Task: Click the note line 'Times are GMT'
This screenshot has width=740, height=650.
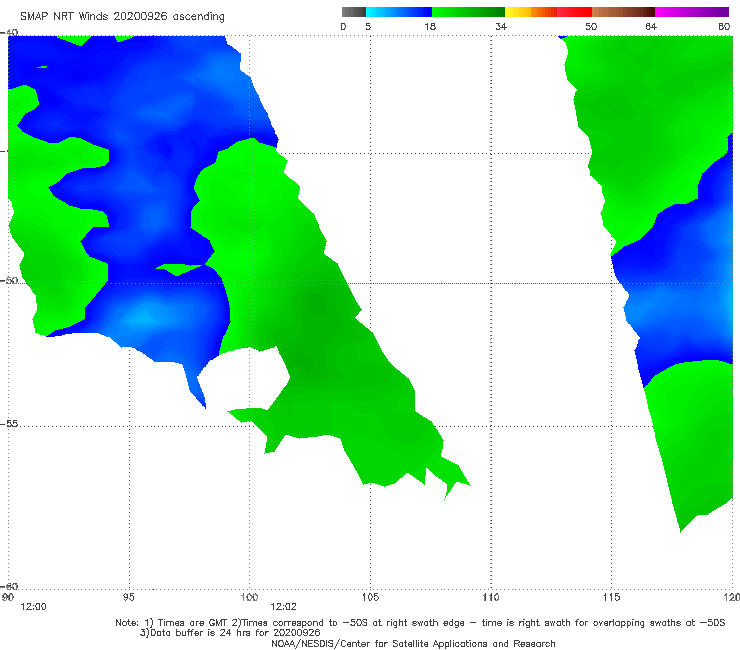Action: pos(192,623)
